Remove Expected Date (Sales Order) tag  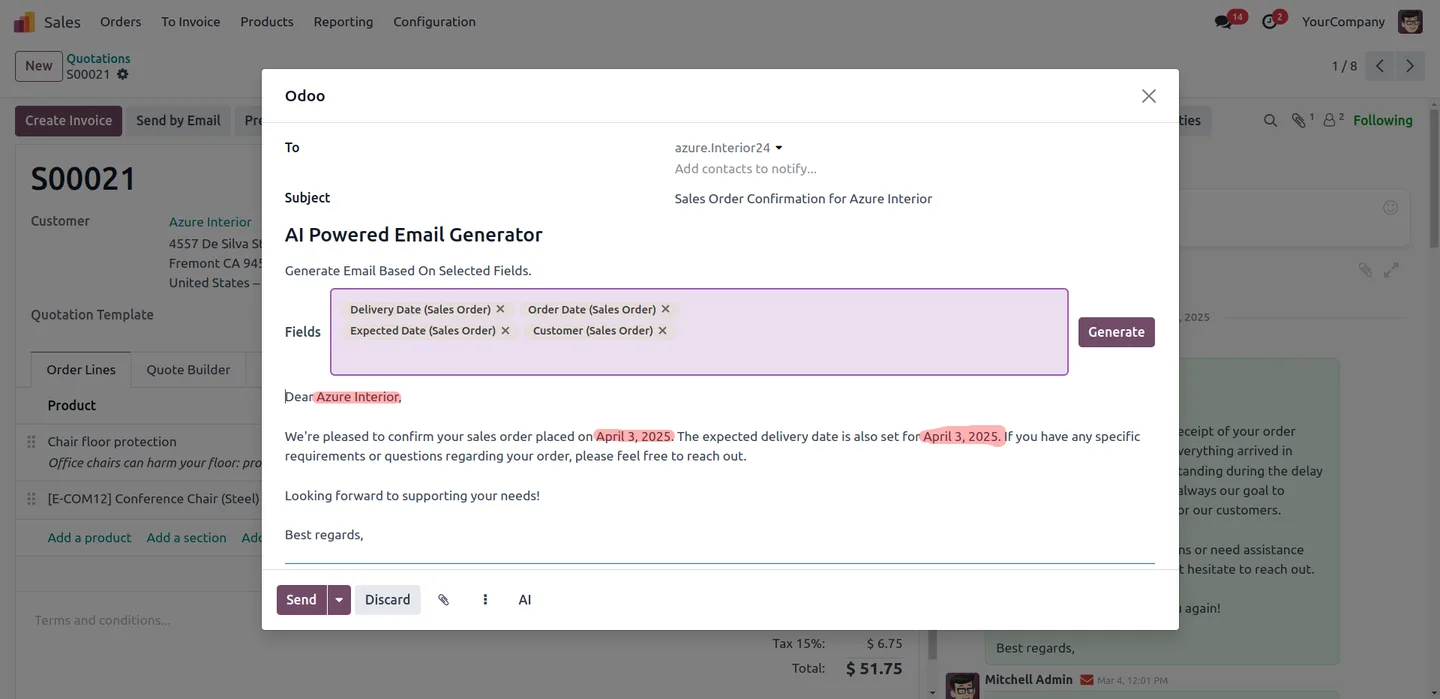(x=505, y=330)
